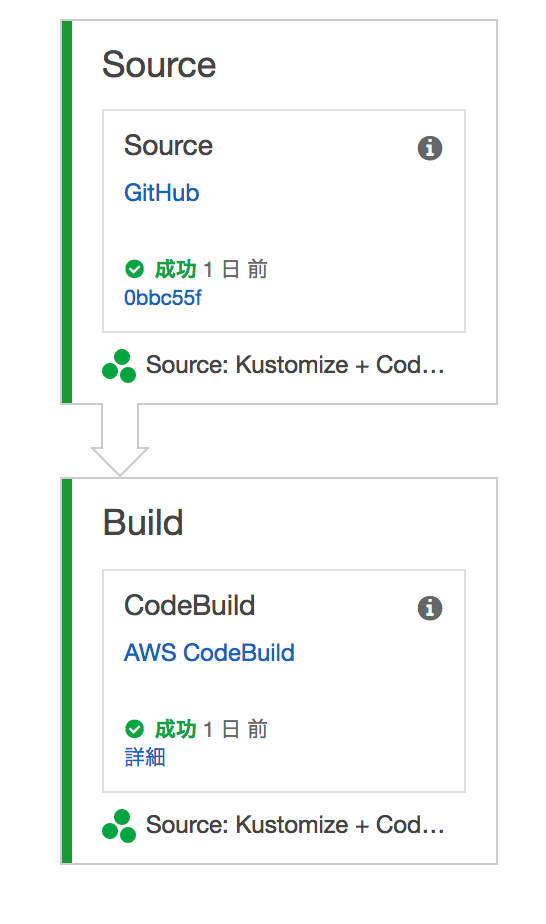Click the three-dot revision icon in the Source stage
This screenshot has height=924, width=546.
click(119, 366)
